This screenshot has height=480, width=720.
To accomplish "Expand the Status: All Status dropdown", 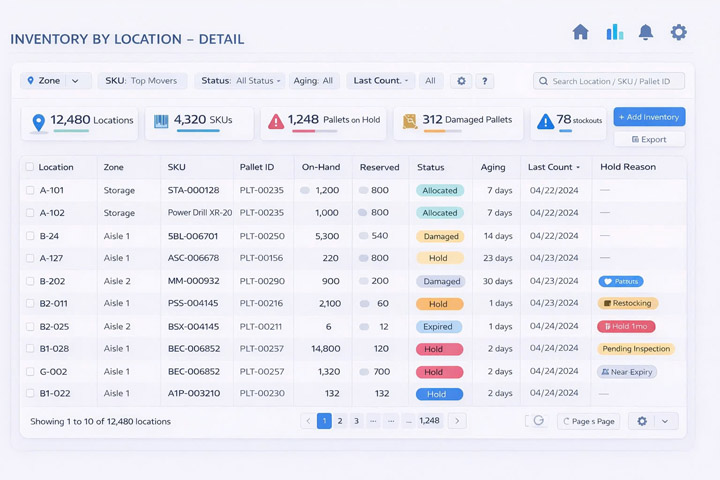I will click(x=240, y=81).
